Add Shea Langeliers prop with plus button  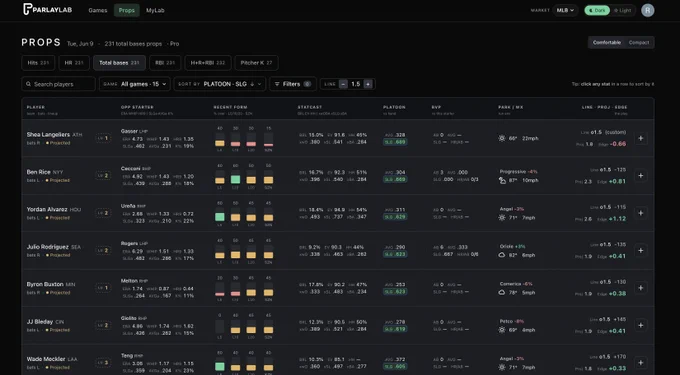(x=641, y=138)
